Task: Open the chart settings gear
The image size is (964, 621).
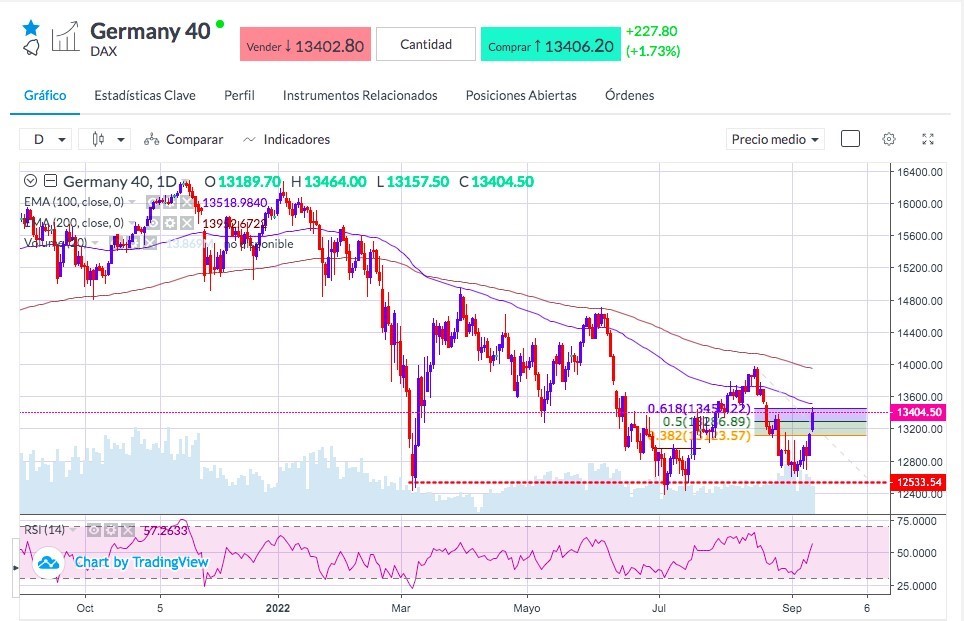Action: (888, 139)
